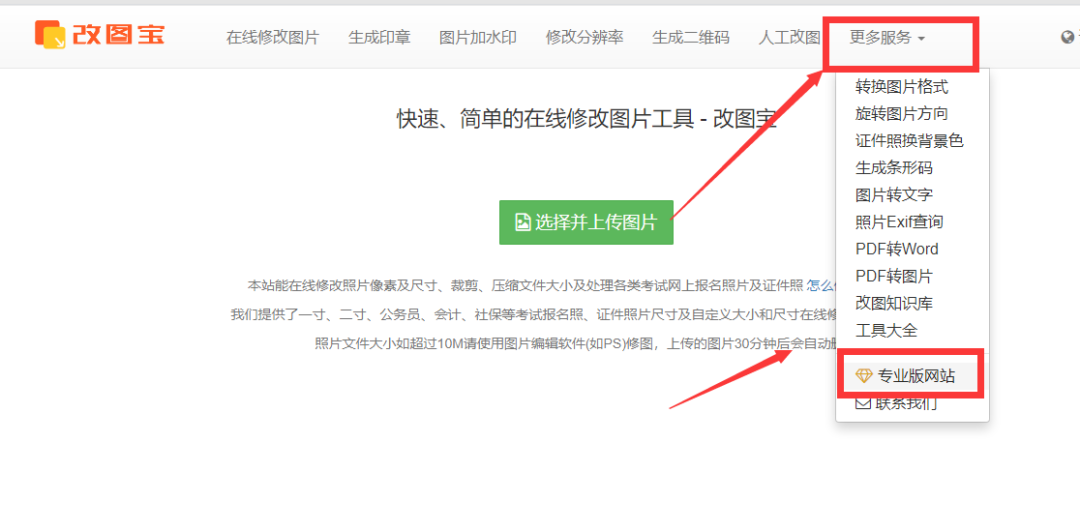Click 人工改图 in the navigation bar
This screenshot has width=1080, height=531.
point(789,37)
